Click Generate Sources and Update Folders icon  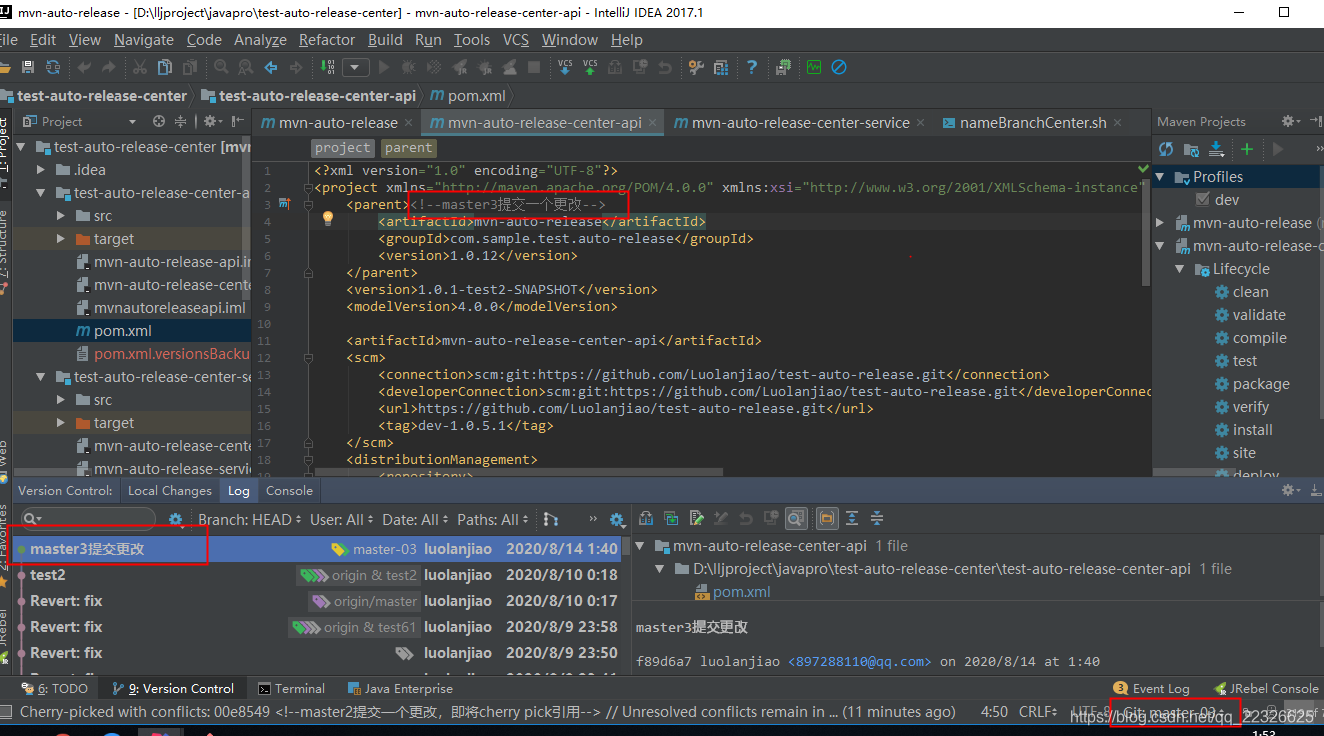(x=1191, y=149)
